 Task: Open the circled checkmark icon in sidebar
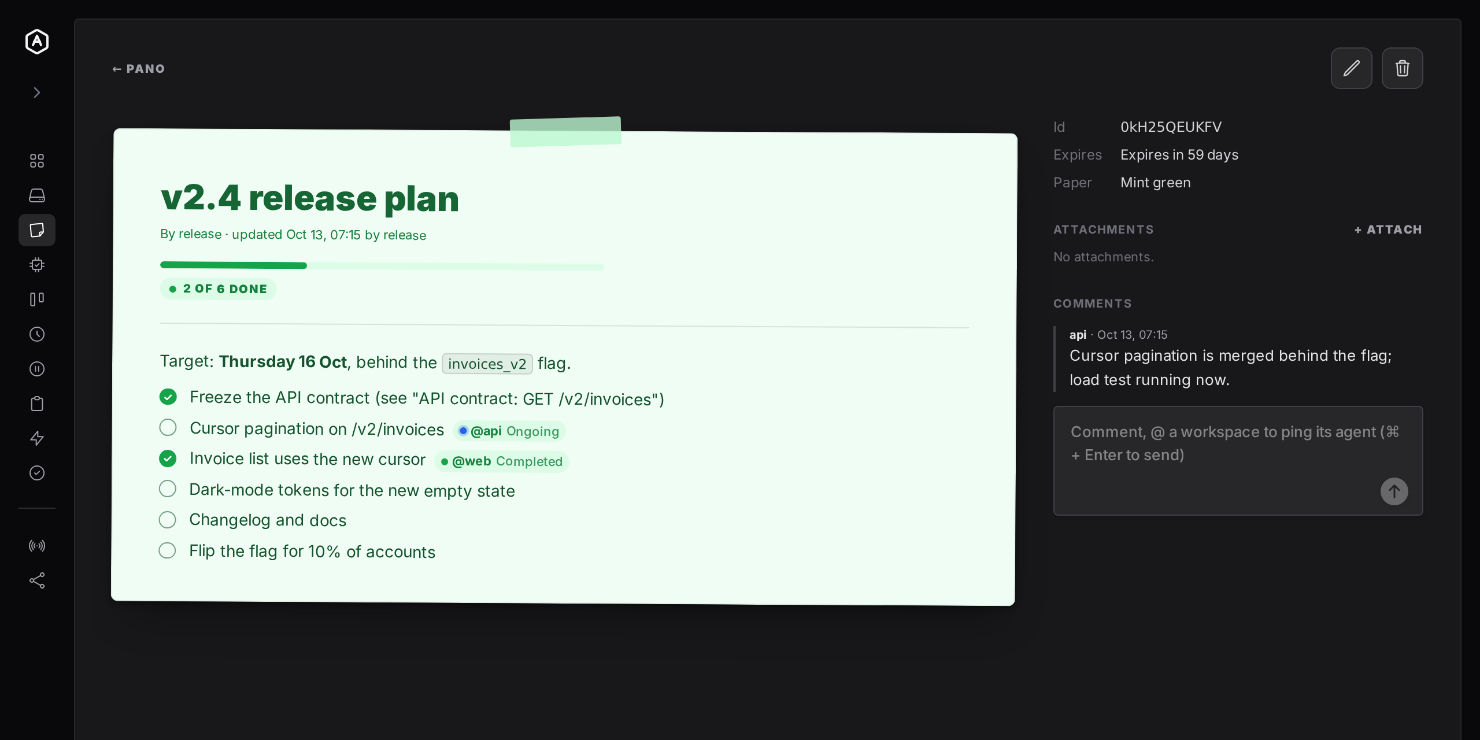[x=37, y=473]
